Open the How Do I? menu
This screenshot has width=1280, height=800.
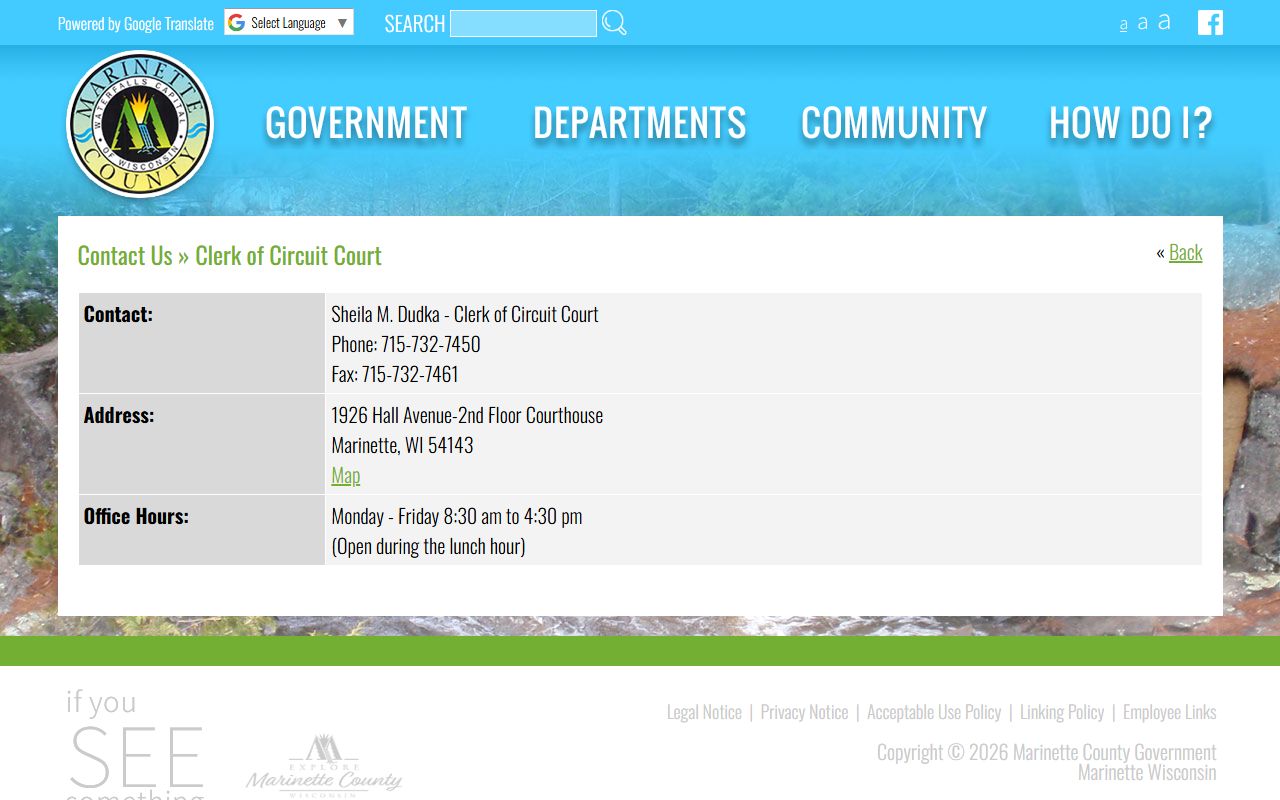coord(1130,123)
